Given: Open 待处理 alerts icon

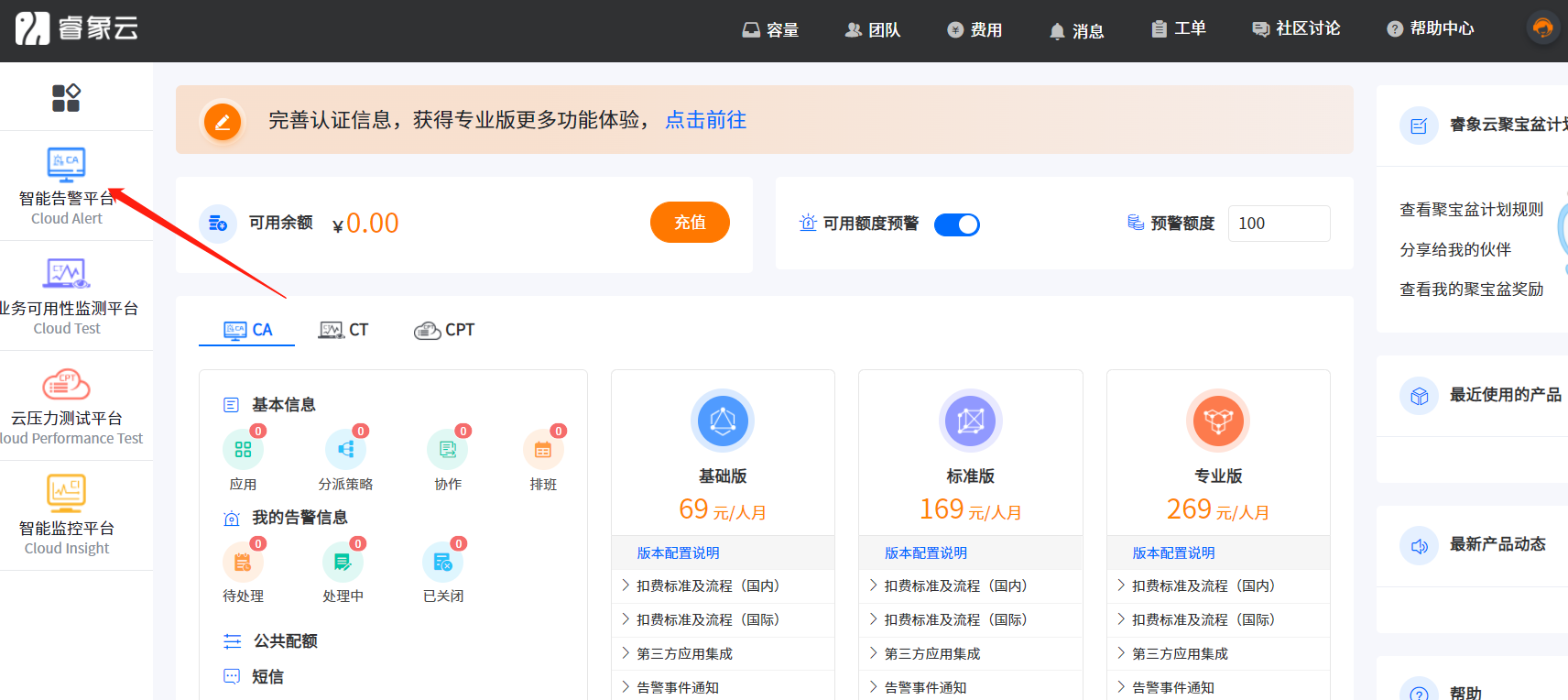Looking at the screenshot, I should pyautogui.click(x=243, y=563).
